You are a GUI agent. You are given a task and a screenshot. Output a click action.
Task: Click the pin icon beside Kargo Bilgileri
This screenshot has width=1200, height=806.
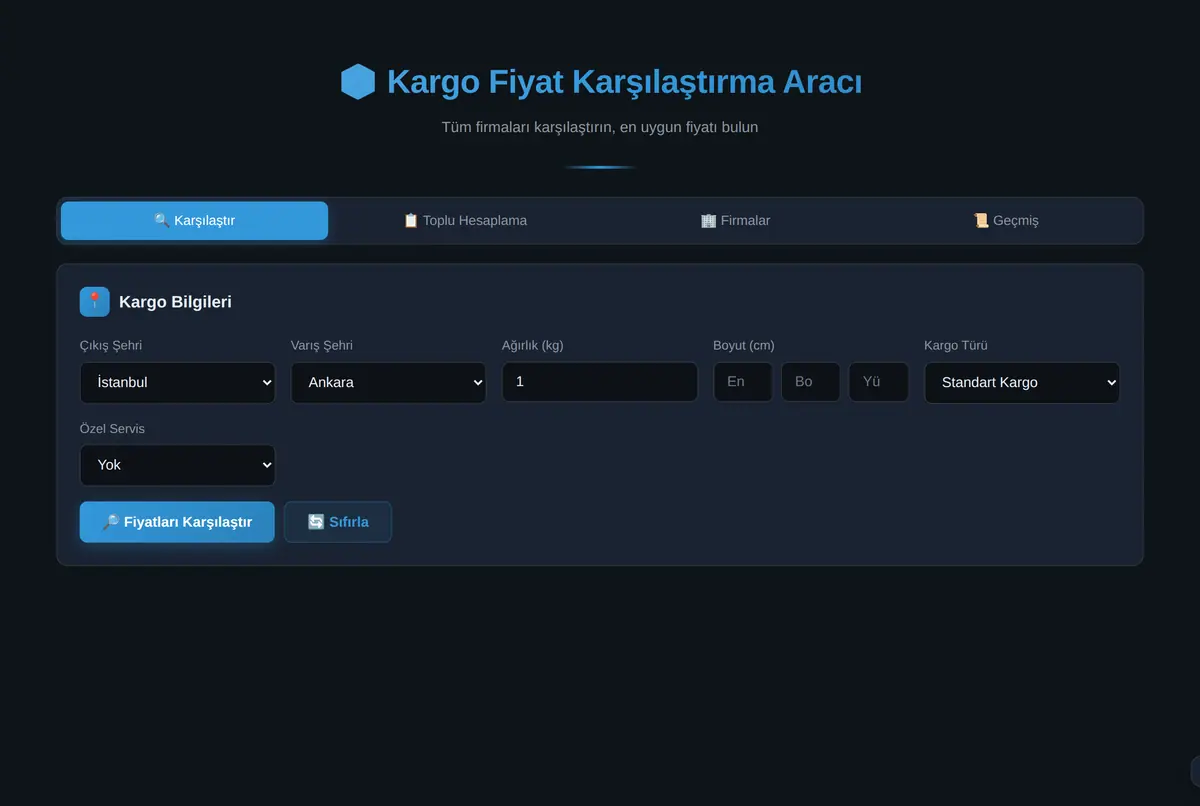tap(95, 302)
